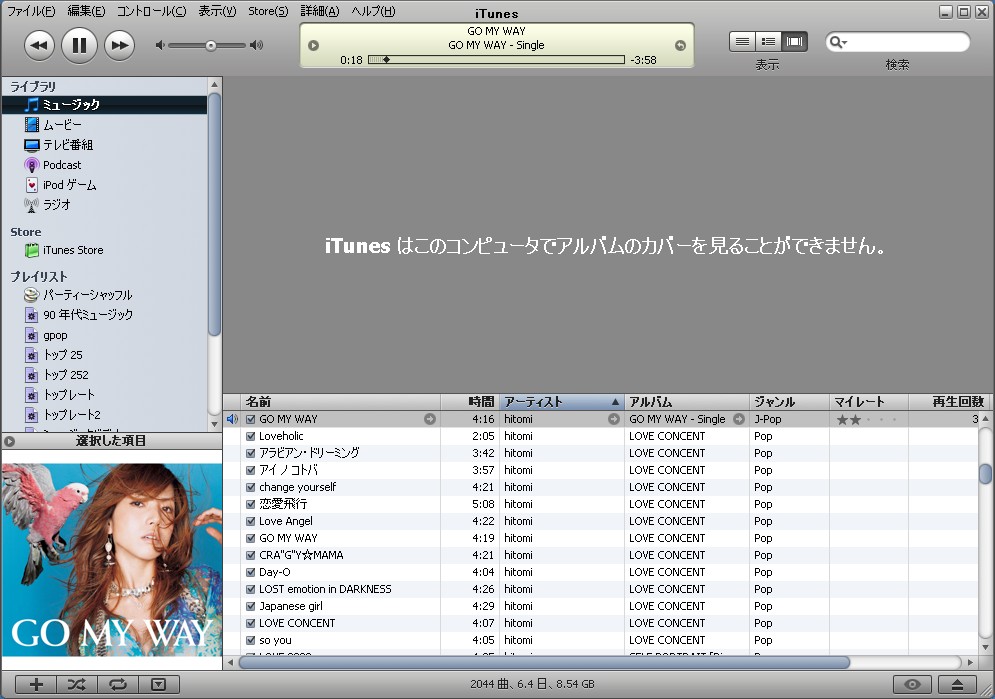Click the eject disc button
The width and height of the screenshot is (995, 699).
[x=958, y=684]
